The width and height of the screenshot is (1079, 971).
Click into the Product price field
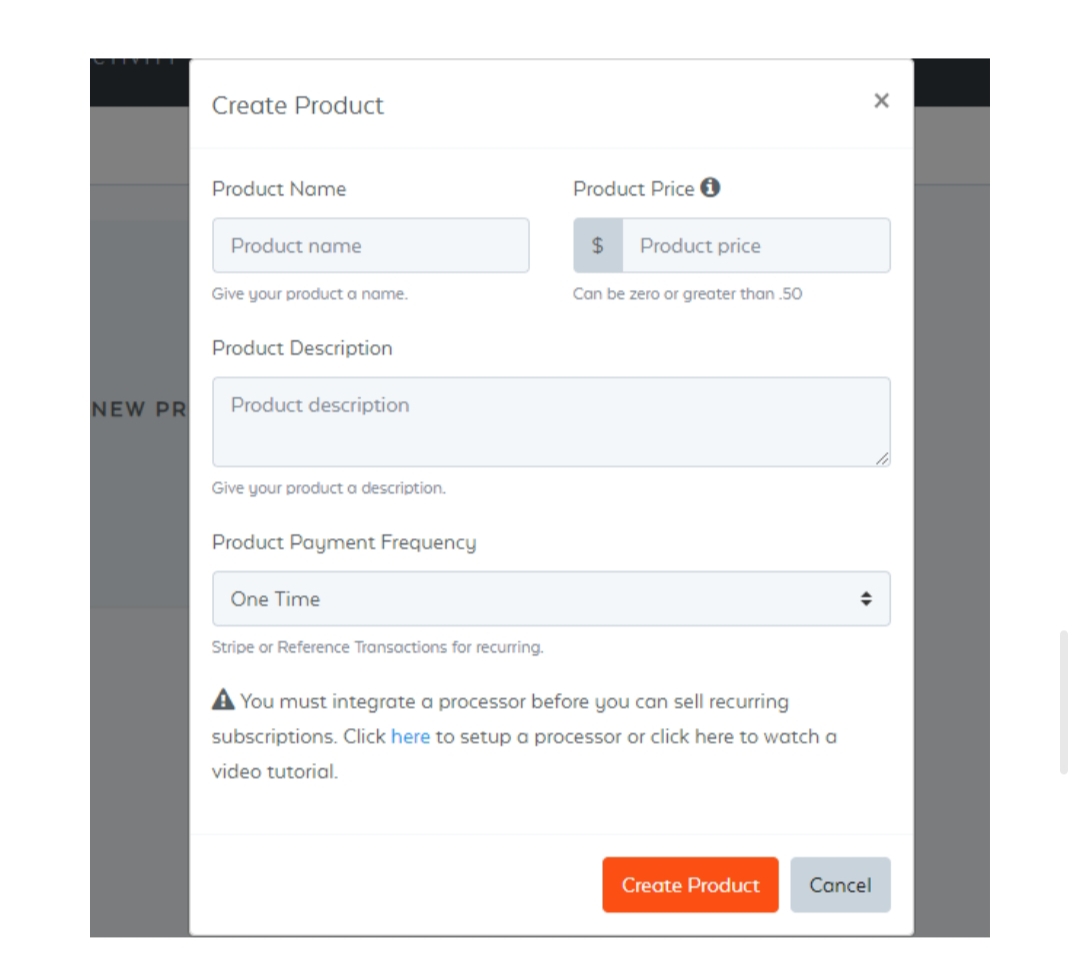[755, 245]
